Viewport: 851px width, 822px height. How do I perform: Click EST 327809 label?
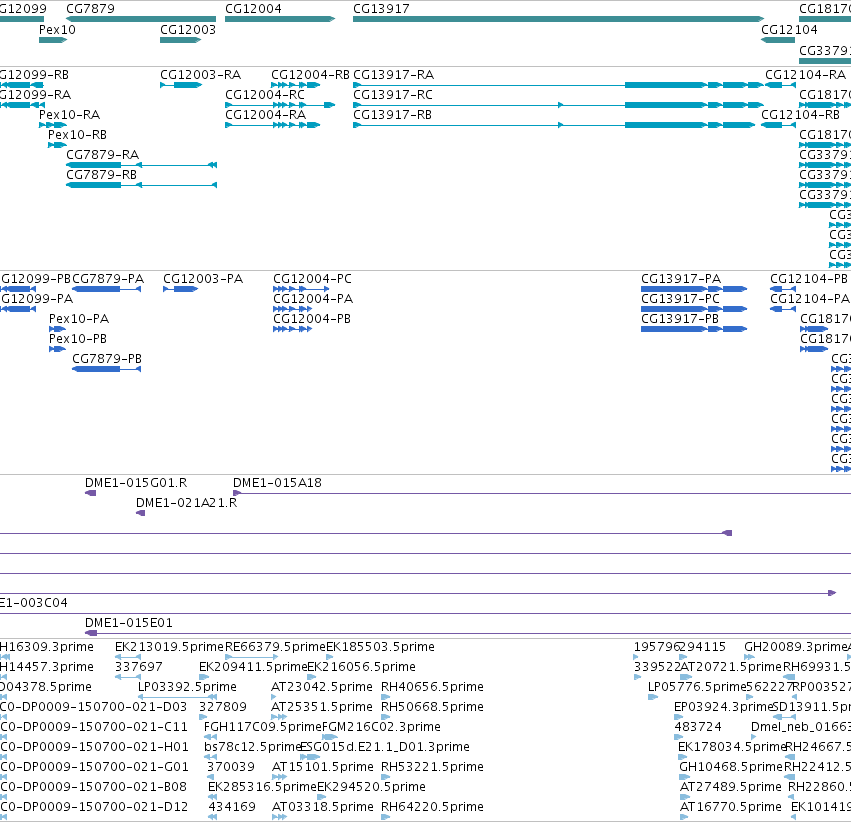(223, 707)
